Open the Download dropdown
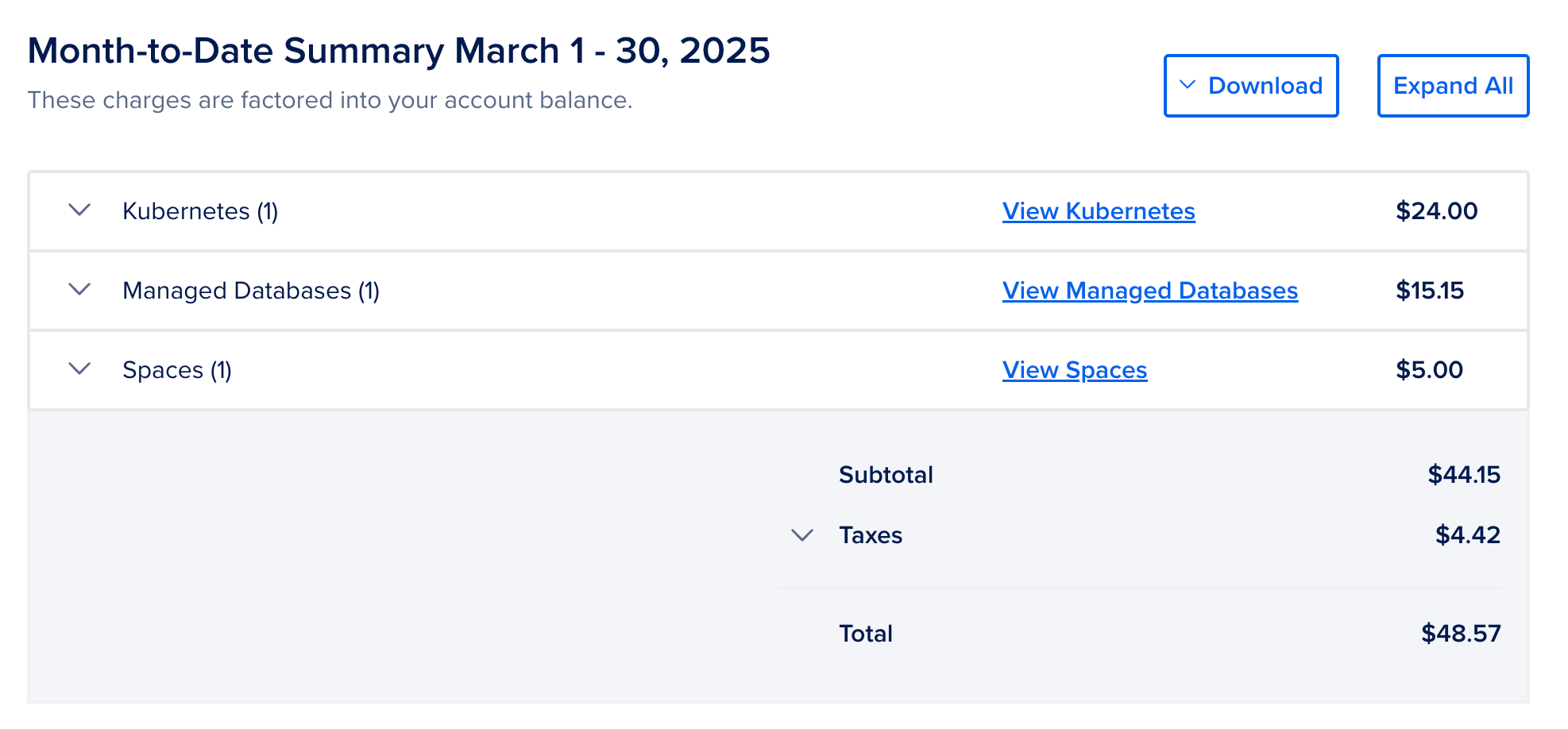This screenshot has width=1568, height=729. tap(1251, 86)
